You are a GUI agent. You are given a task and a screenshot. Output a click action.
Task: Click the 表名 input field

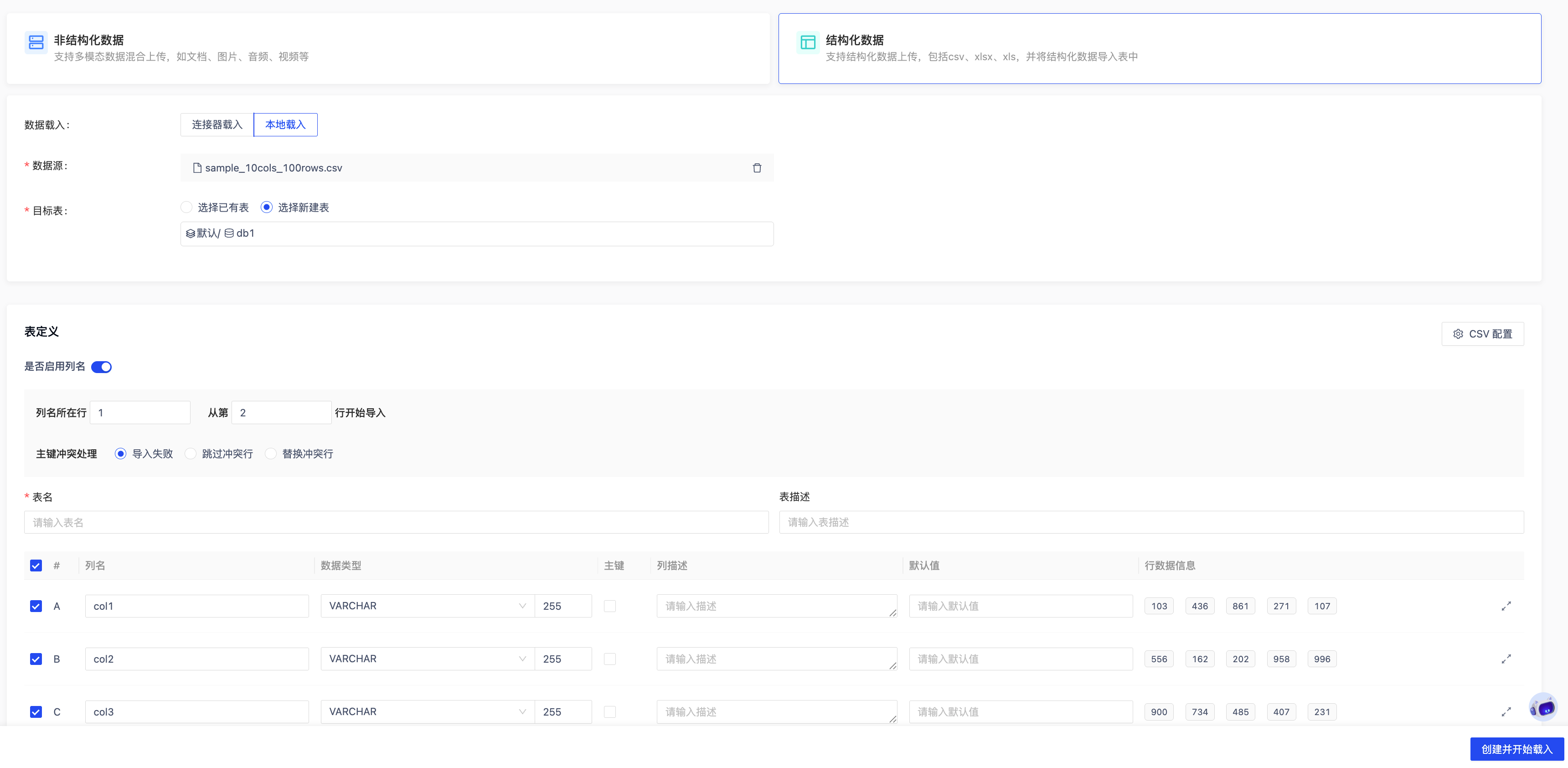point(396,523)
